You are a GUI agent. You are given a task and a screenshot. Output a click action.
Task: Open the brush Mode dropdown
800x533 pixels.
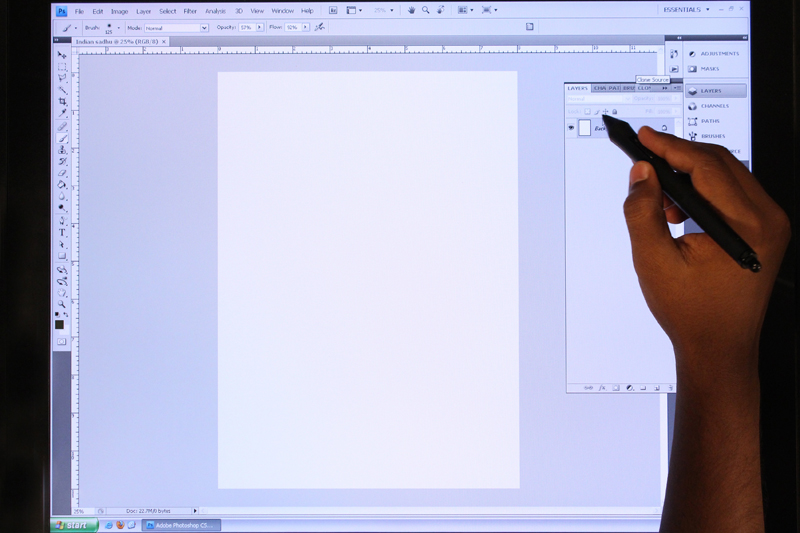(176, 28)
